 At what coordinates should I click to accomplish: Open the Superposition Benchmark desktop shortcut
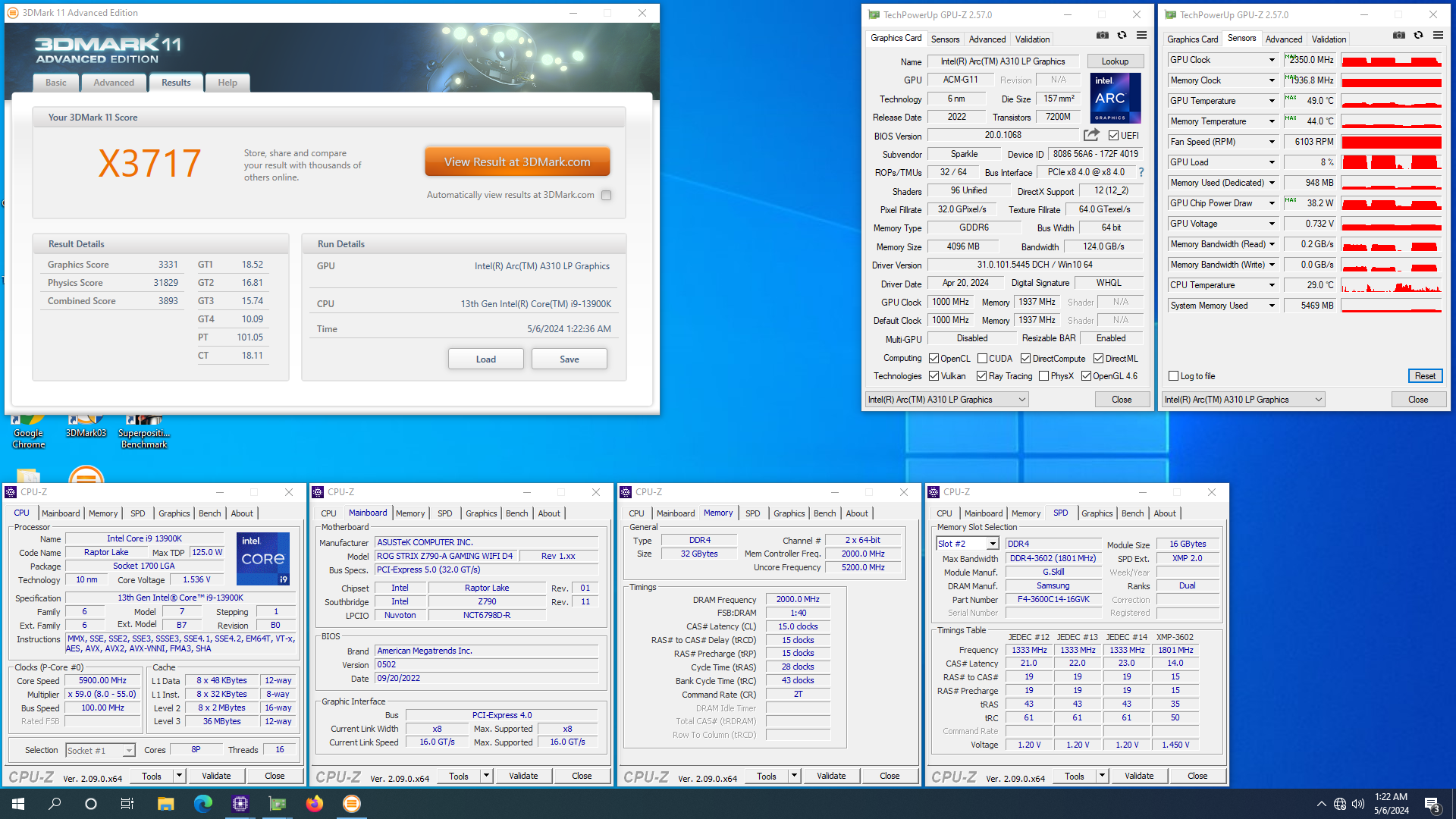click(x=144, y=431)
